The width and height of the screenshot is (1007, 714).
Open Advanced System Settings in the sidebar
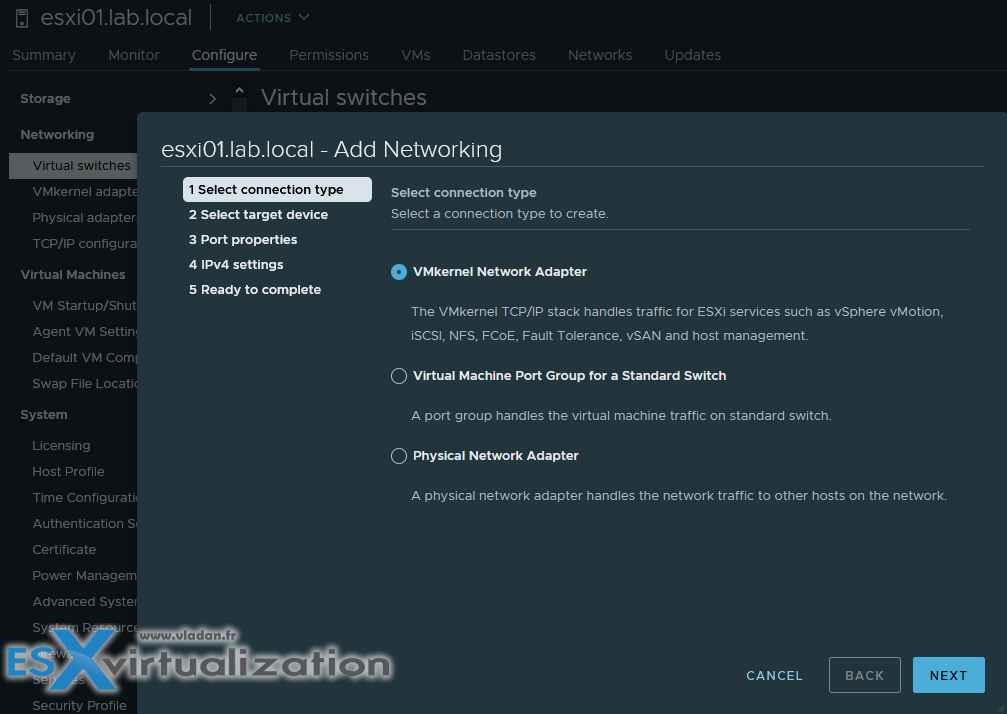(x=85, y=602)
